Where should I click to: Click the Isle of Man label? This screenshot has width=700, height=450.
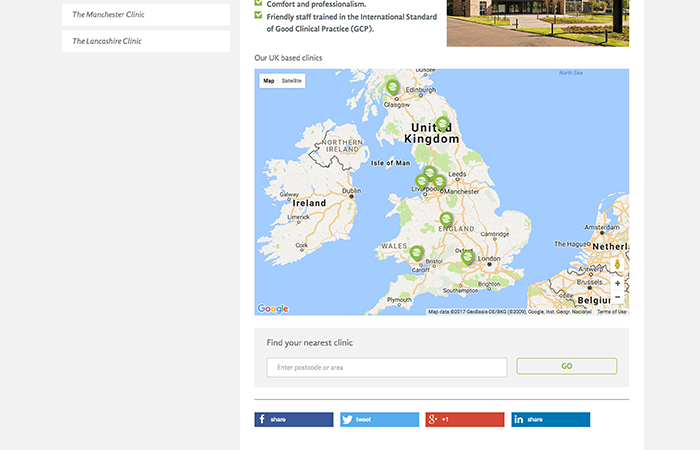pos(390,163)
